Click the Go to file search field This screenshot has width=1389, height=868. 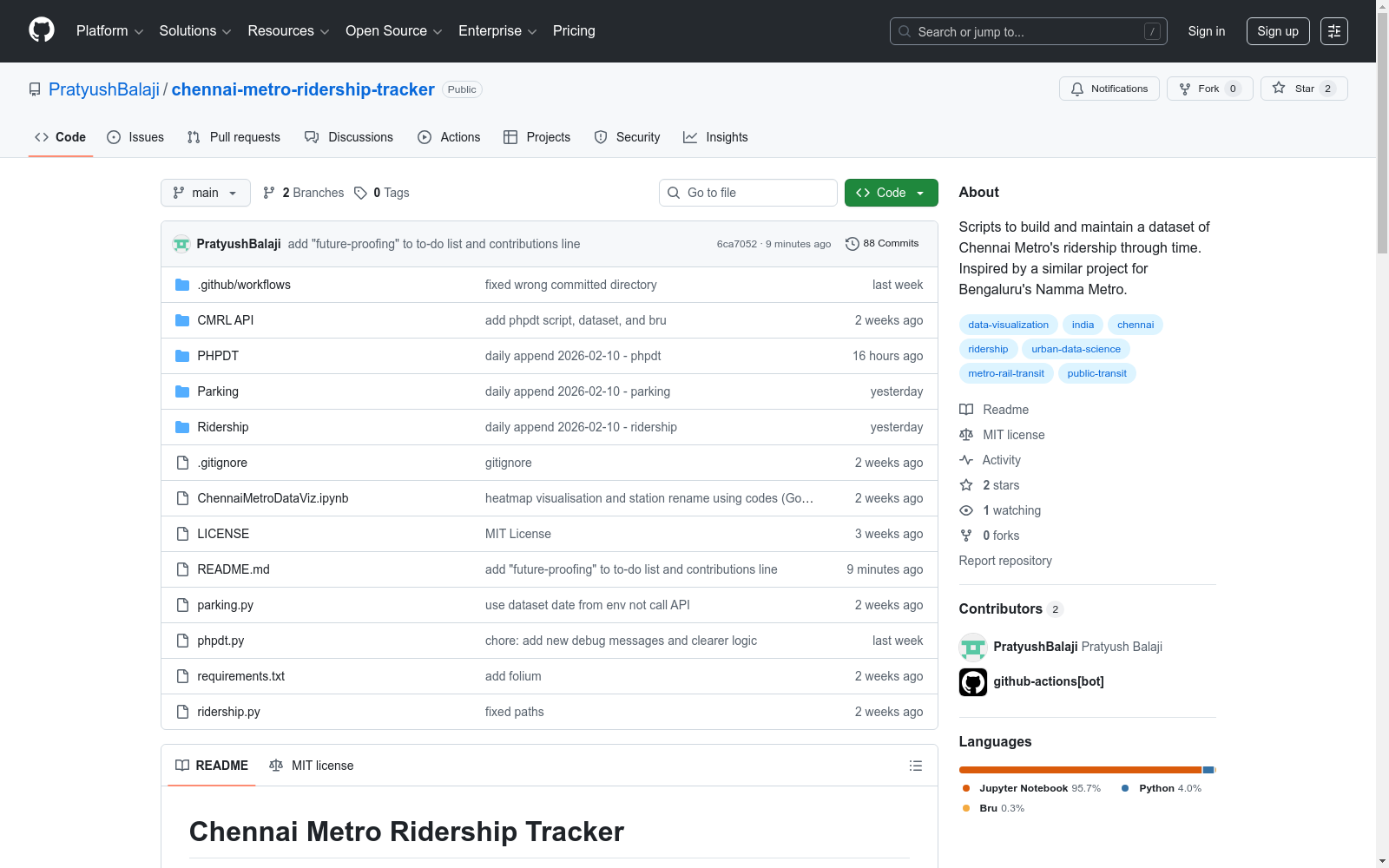coord(748,193)
